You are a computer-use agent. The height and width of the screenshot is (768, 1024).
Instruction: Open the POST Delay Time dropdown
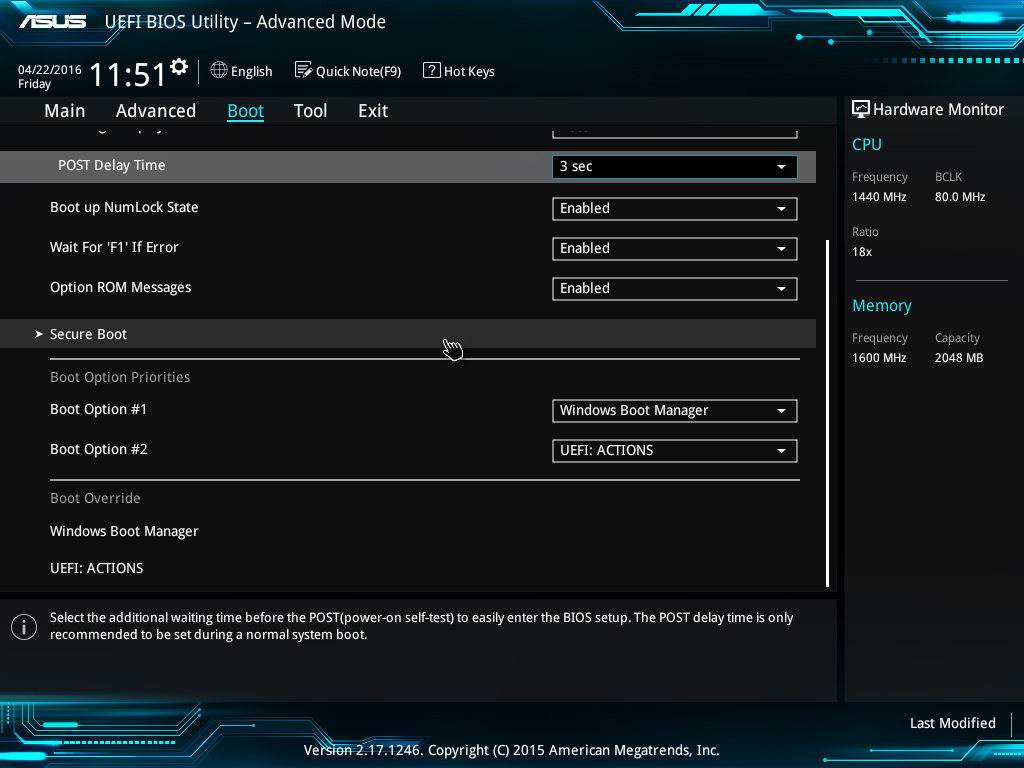point(675,167)
